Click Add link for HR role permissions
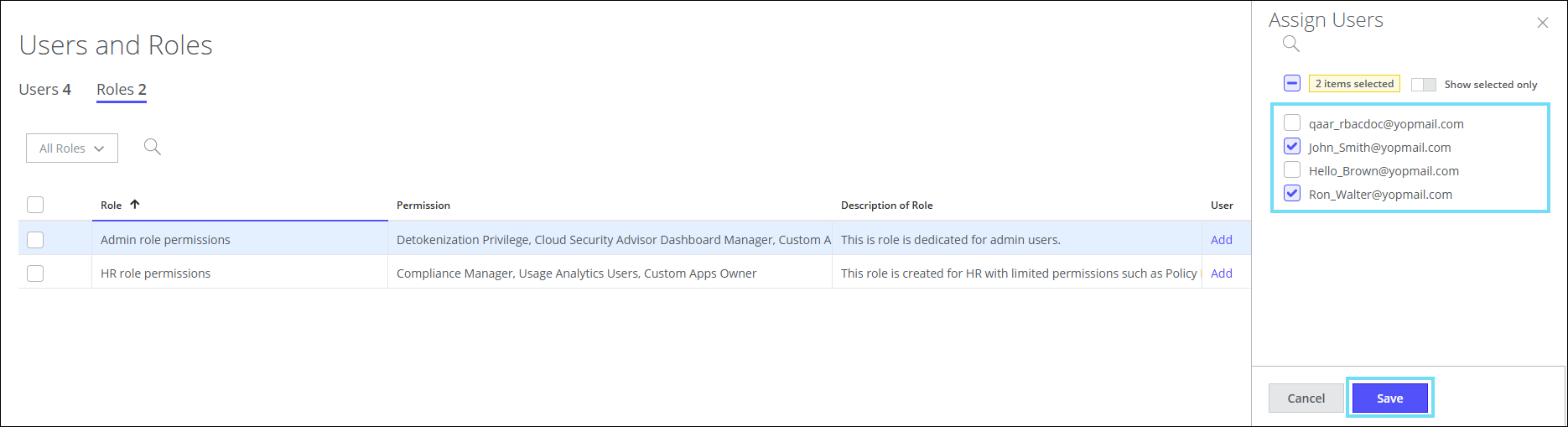This screenshot has height=427, width=1568. pos(1221,273)
